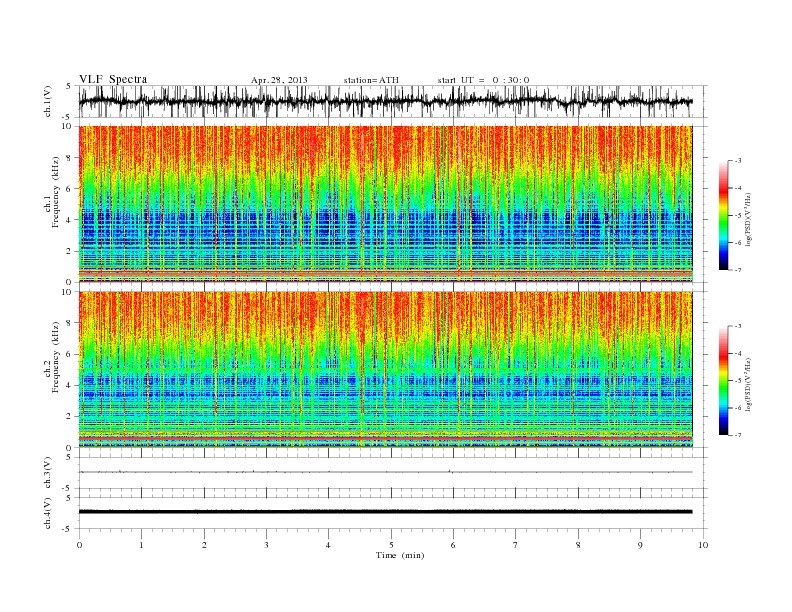Click the '0' tick label on the time axis

[x=79, y=545]
